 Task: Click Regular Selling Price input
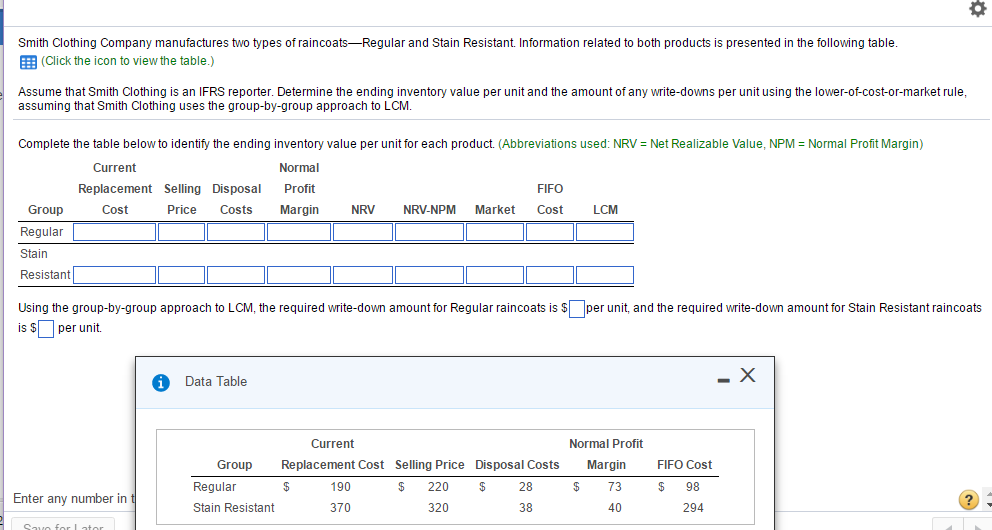coord(182,232)
